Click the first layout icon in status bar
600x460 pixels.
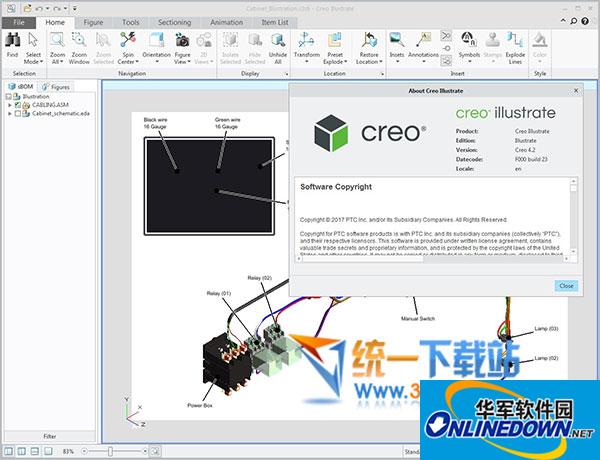point(8,451)
